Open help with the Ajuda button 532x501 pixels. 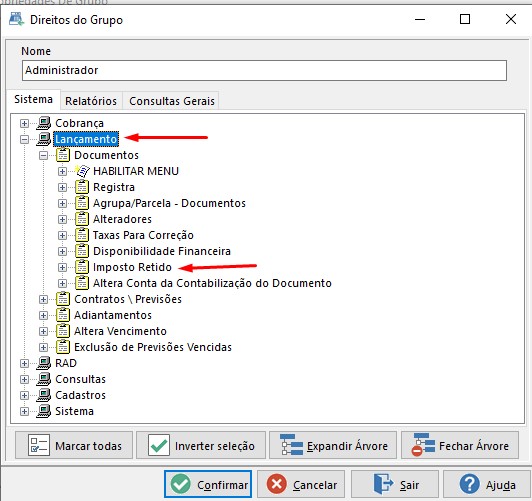[487, 484]
